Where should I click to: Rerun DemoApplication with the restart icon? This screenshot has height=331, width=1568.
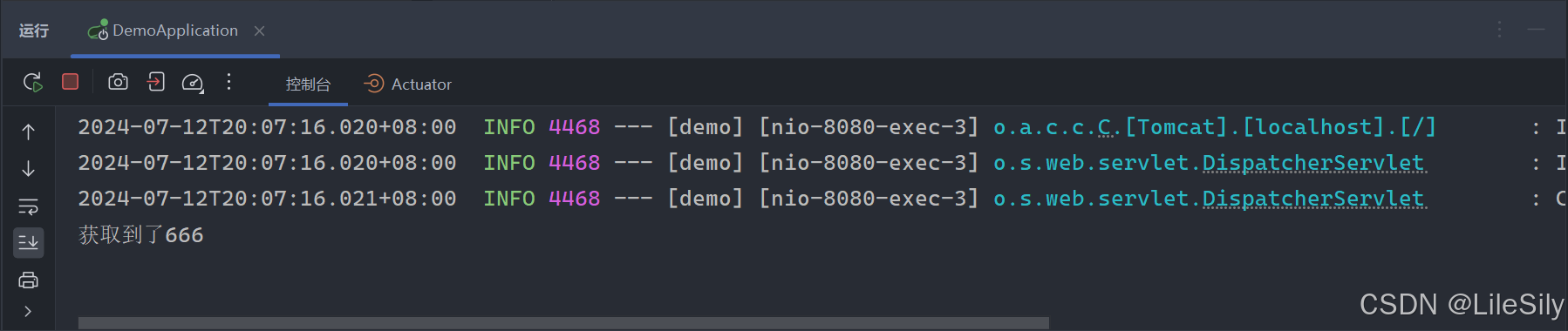(32, 83)
